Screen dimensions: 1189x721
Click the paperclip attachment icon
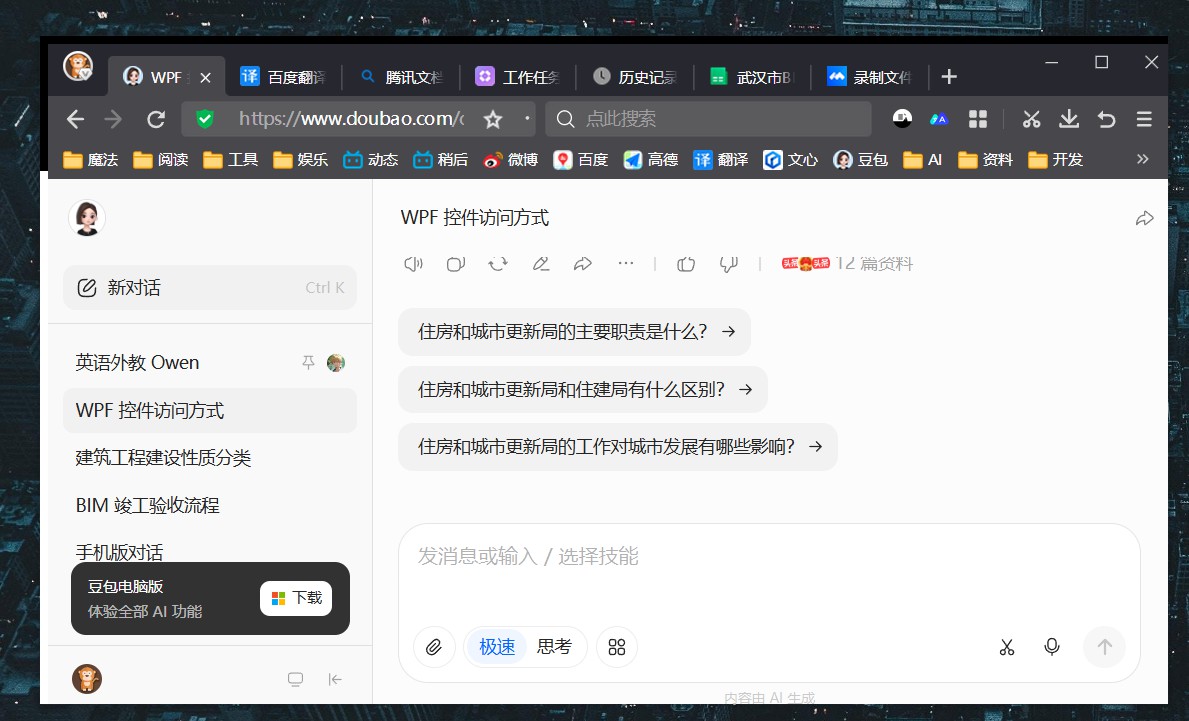click(x=434, y=647)
